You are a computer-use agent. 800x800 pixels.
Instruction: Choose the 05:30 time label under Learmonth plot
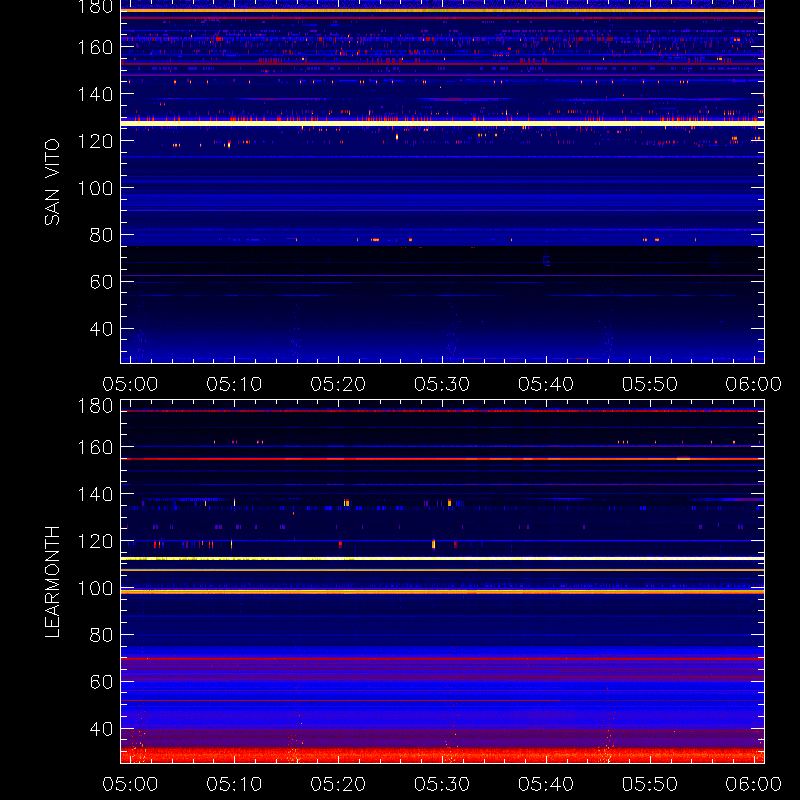442,784
